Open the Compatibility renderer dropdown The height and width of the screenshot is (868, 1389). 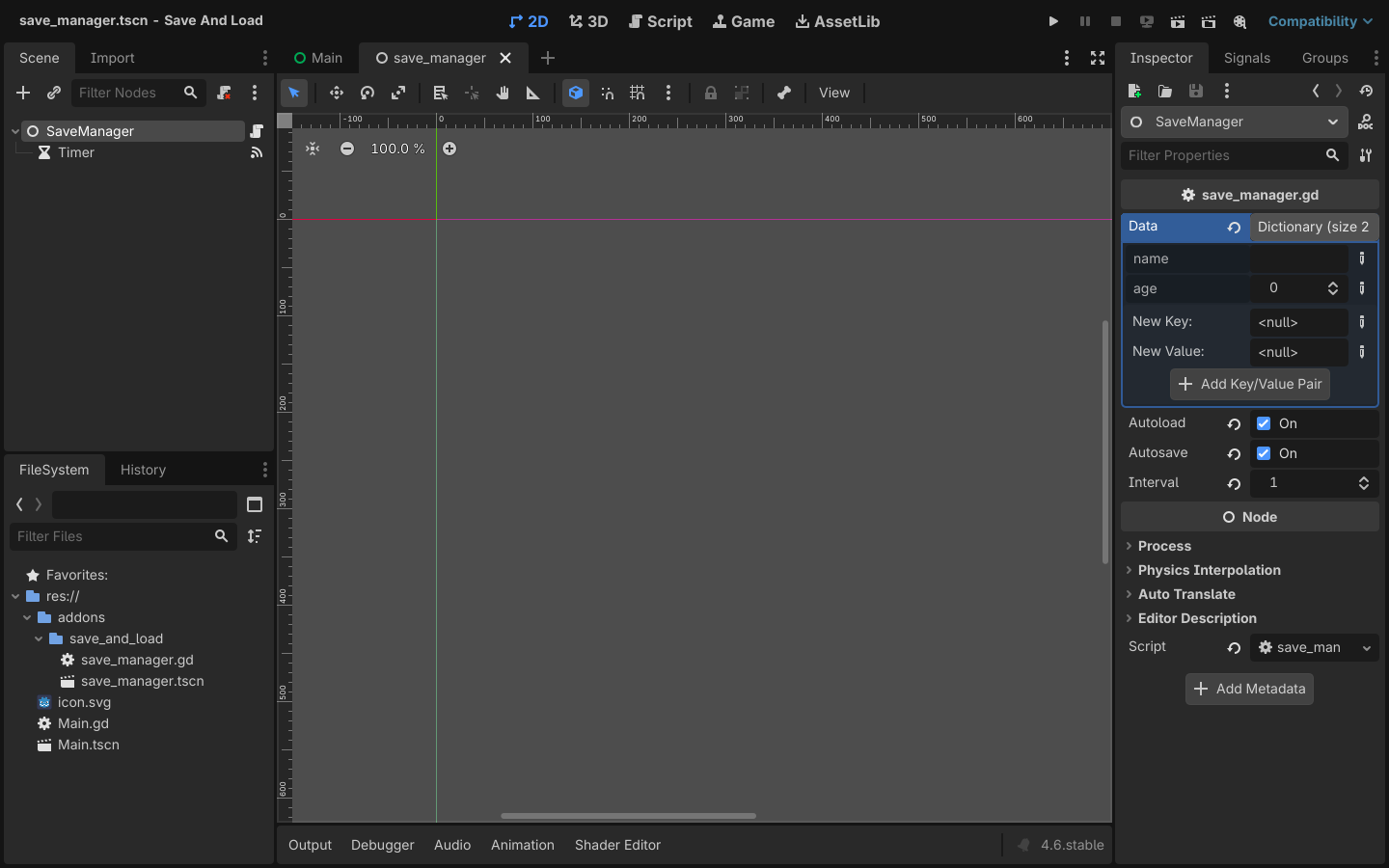[x=1320, y=21]
